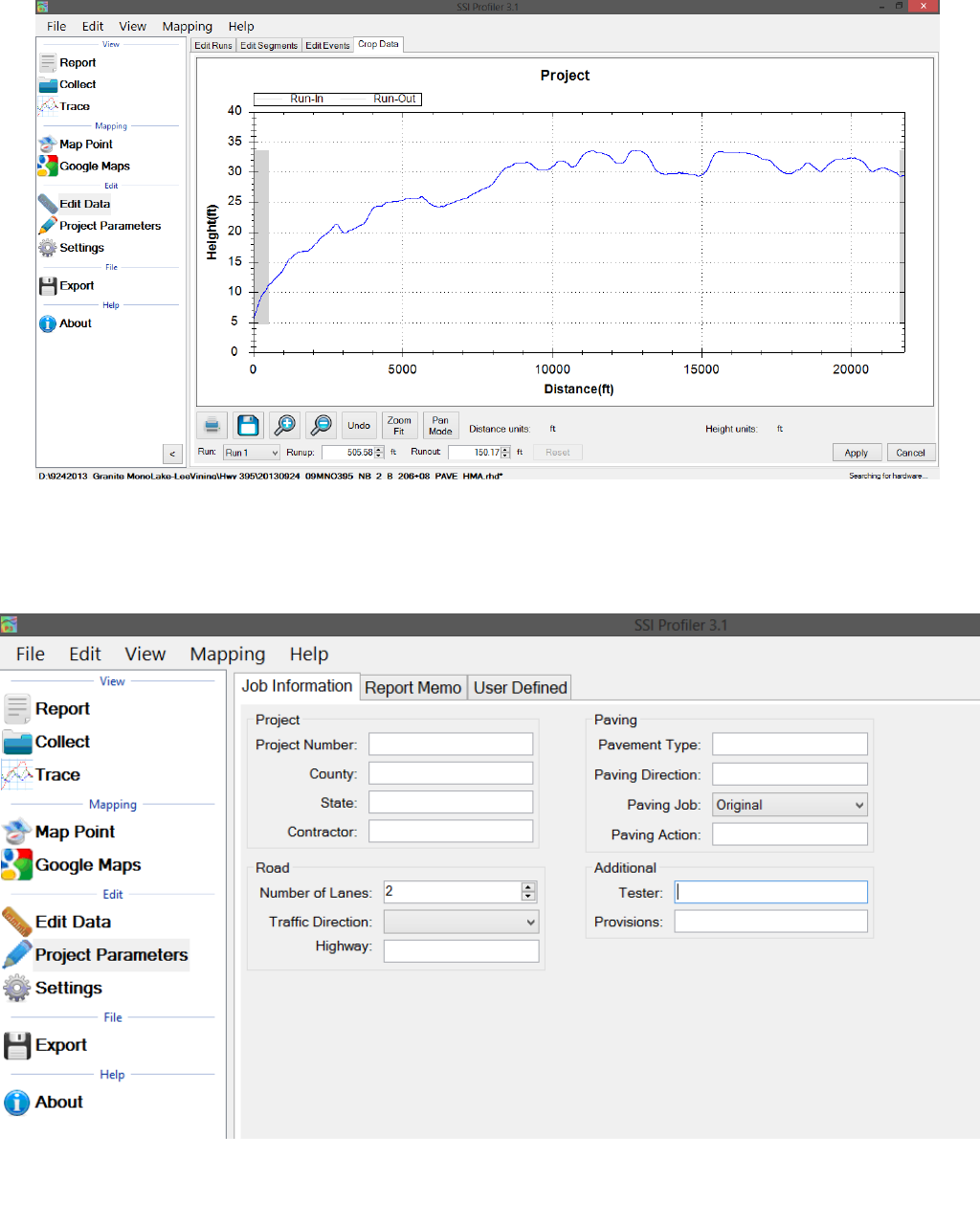Click the print icon below the chart
The image size is (980, 1223).
coord(212,425)
